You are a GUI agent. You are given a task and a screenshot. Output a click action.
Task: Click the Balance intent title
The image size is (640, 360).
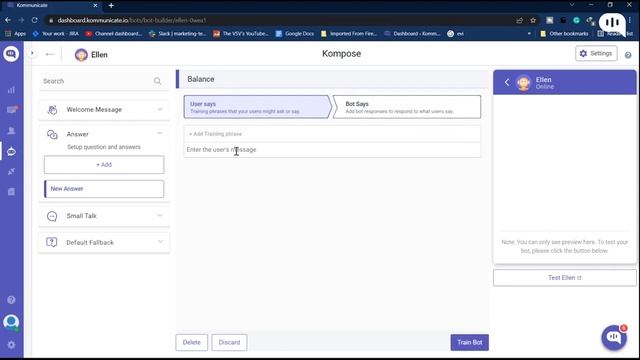click(x=201, y=79)
